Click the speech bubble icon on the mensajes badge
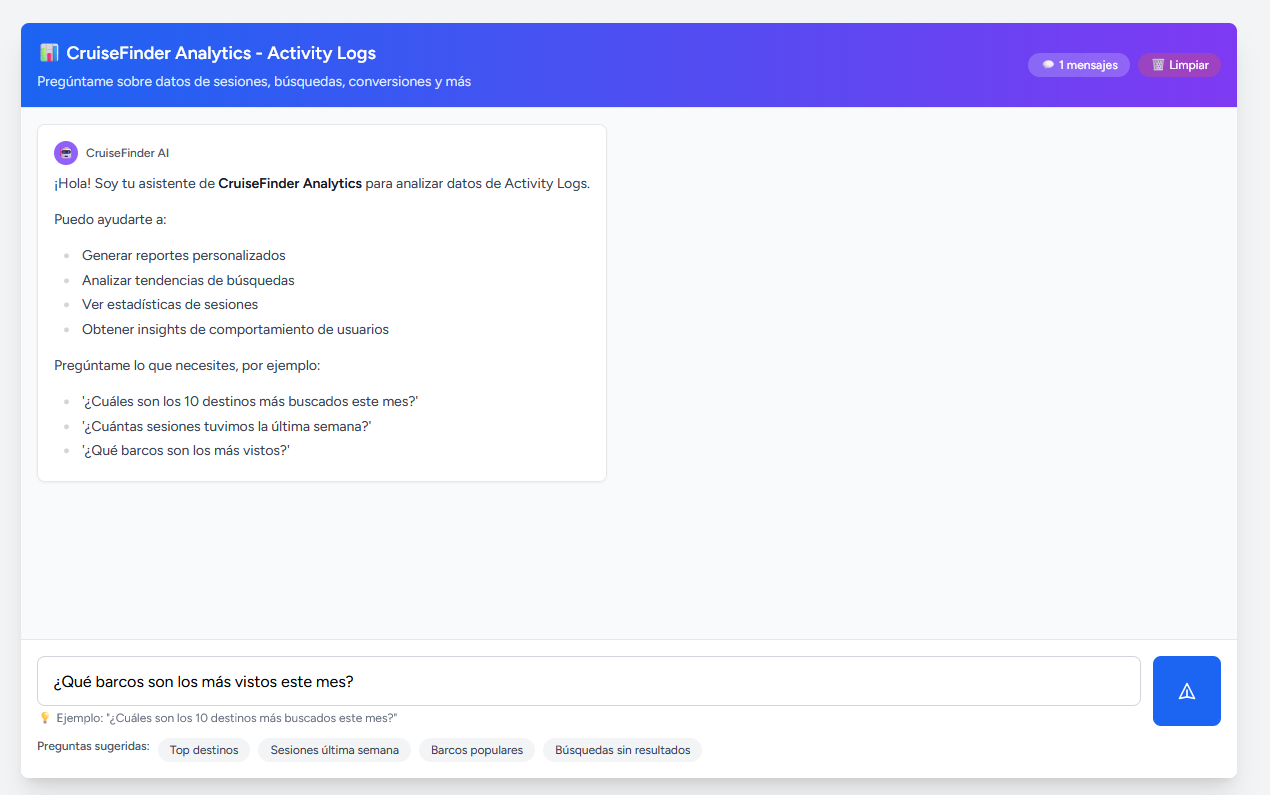The image size is (1270, 795). (x=1046, y=64)
